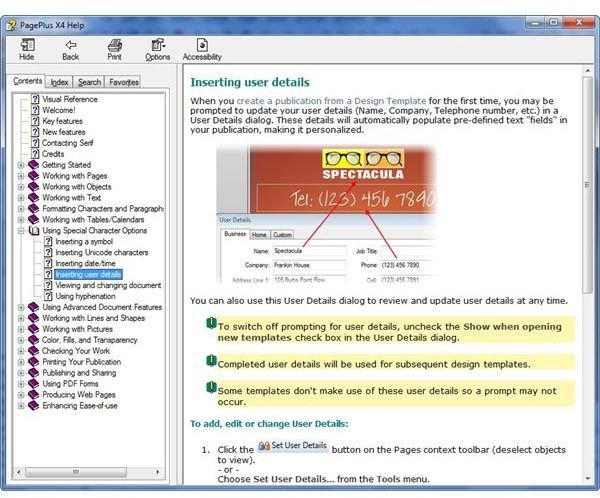Click the Accessibility toolbar icon
Screen dimensions: 600x498
202,45
